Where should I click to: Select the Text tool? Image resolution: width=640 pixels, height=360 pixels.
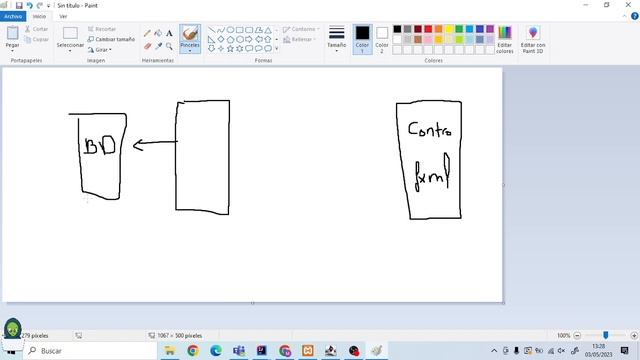[169, 33]
